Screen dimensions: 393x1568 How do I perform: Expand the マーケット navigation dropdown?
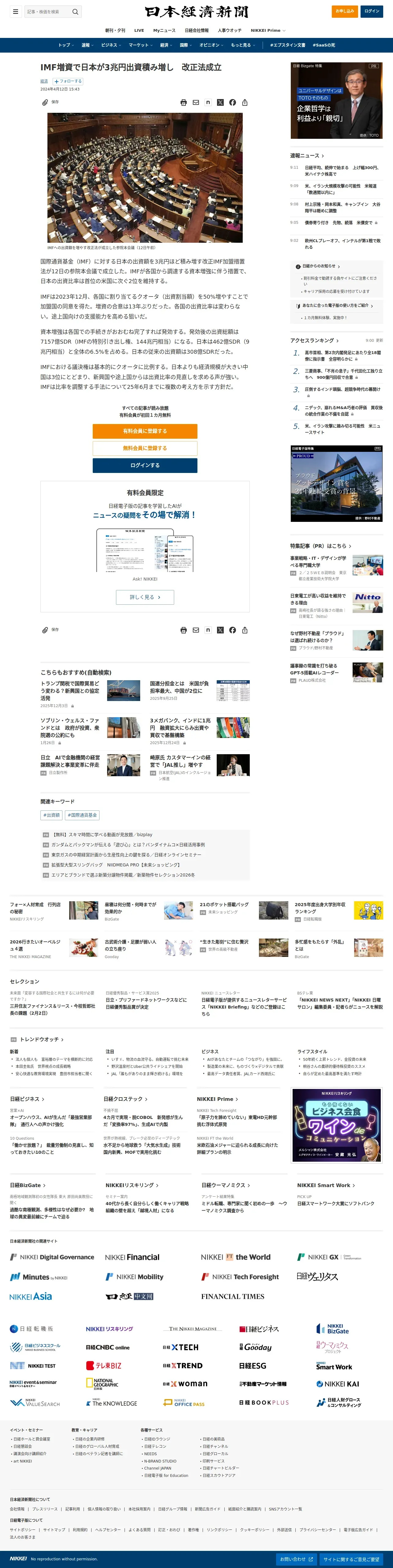point(140,45)
